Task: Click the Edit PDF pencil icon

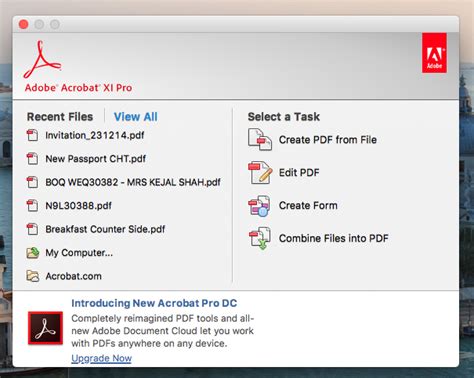Action: 260,172
